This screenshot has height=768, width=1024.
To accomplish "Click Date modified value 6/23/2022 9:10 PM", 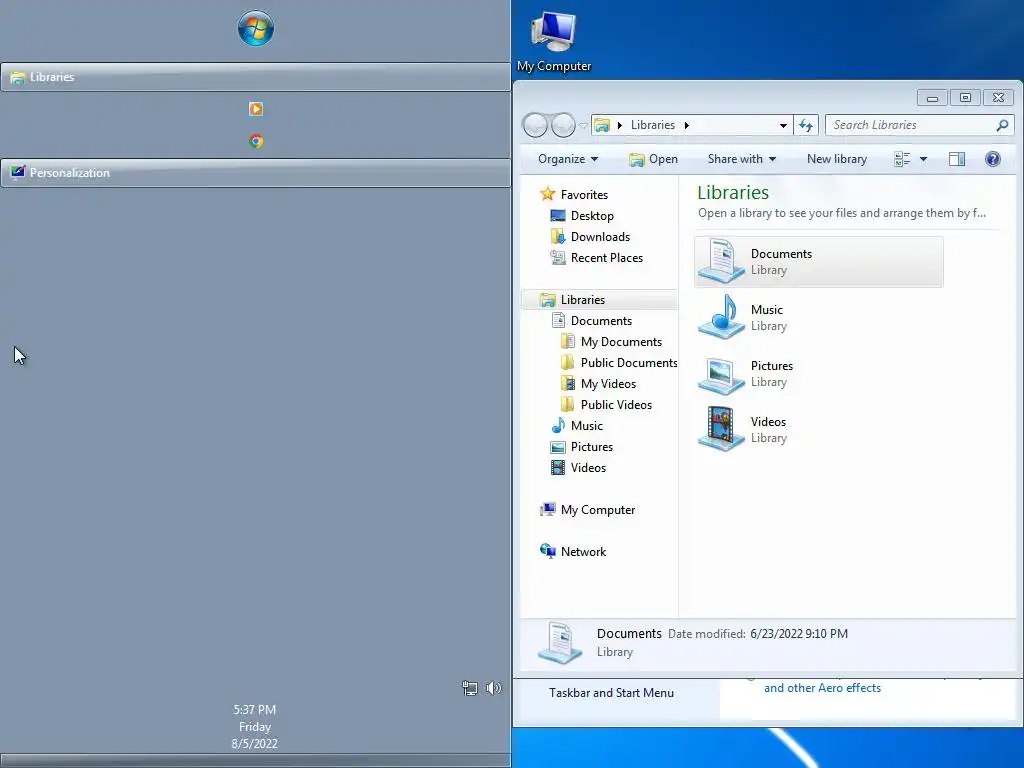I will (799, 633).
